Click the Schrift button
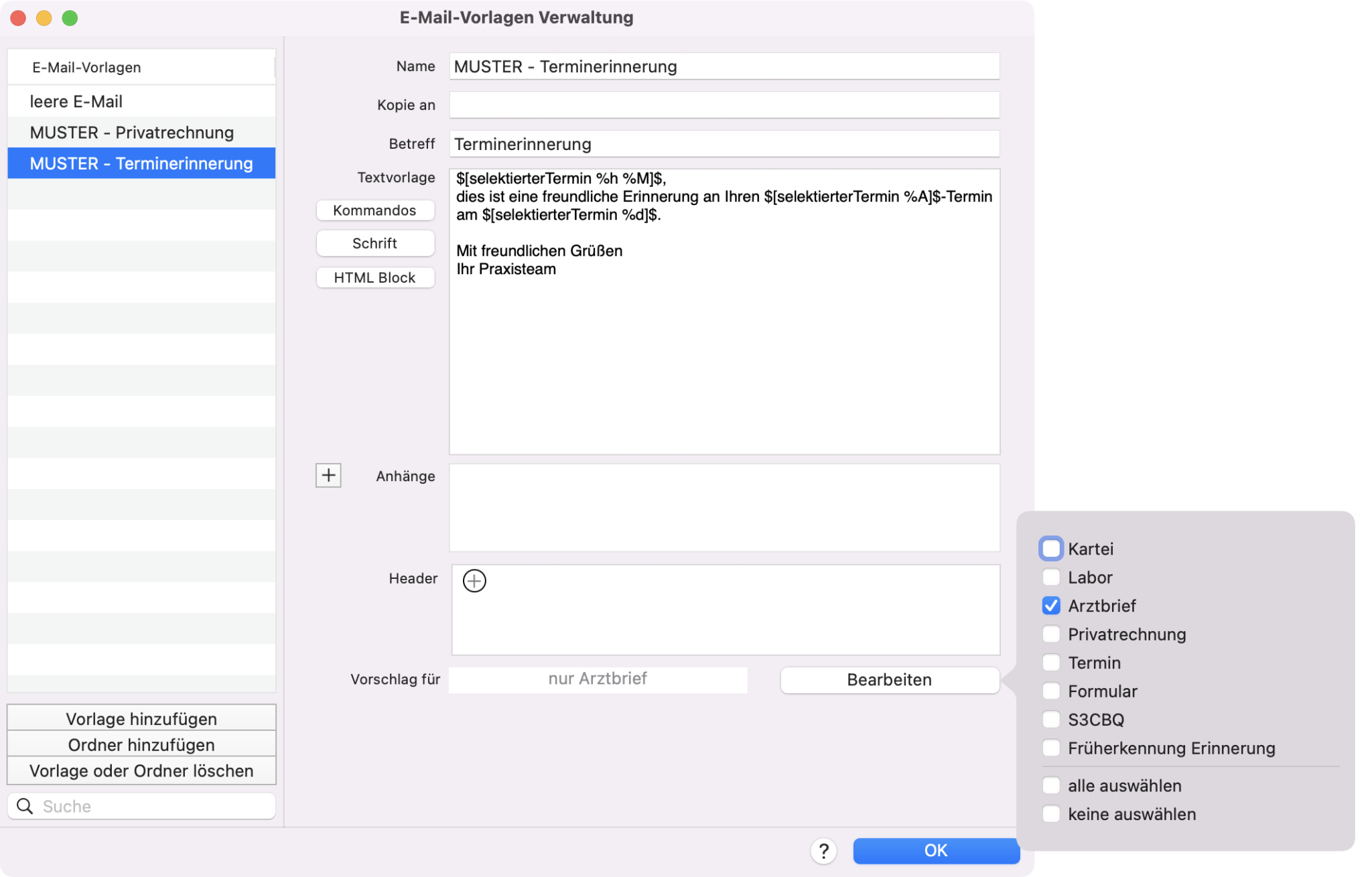Image resolution: width=1372 pixels, height=877 pixels. pos(375,243)
